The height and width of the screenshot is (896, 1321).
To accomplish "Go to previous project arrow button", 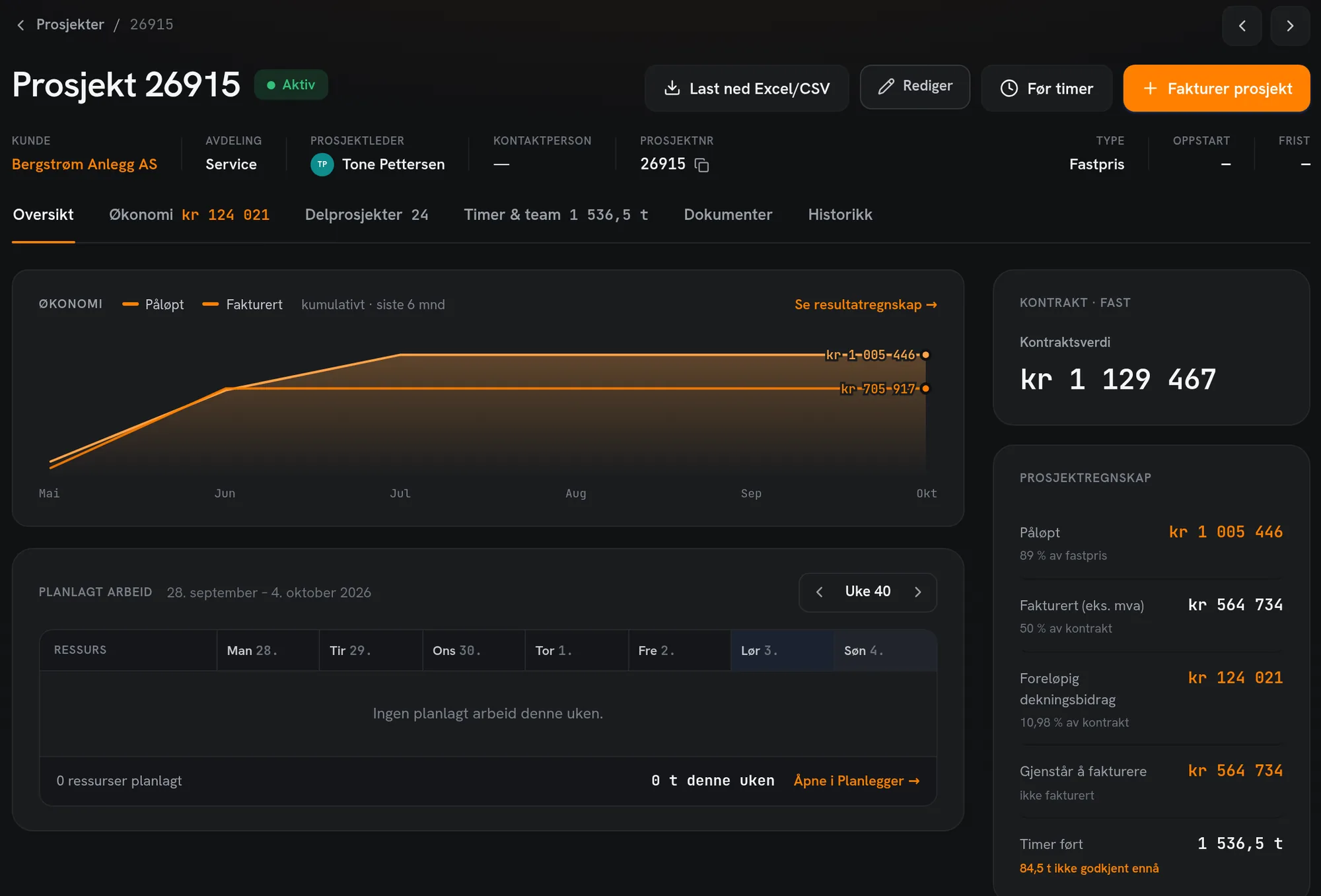I will (x=1242, y=26).
